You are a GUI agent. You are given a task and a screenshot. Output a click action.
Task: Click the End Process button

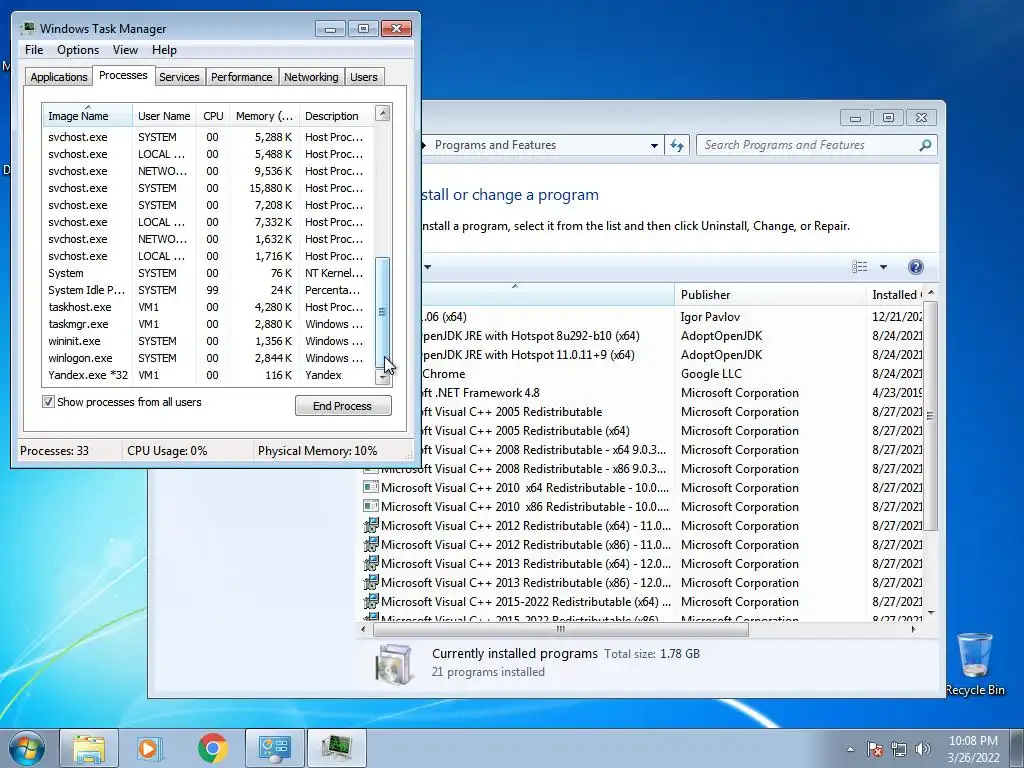pos(343,406)
